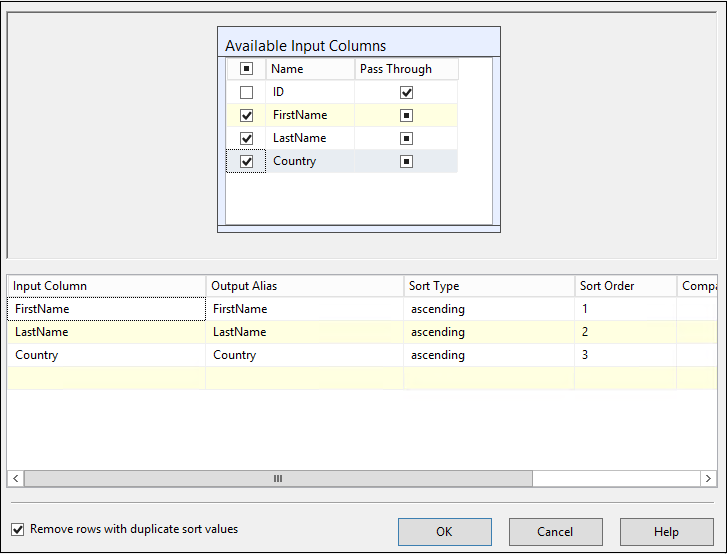Click the horizontal scrollbar thumb
The width and height of the screenshot is (727, 554).
point(278,479)
